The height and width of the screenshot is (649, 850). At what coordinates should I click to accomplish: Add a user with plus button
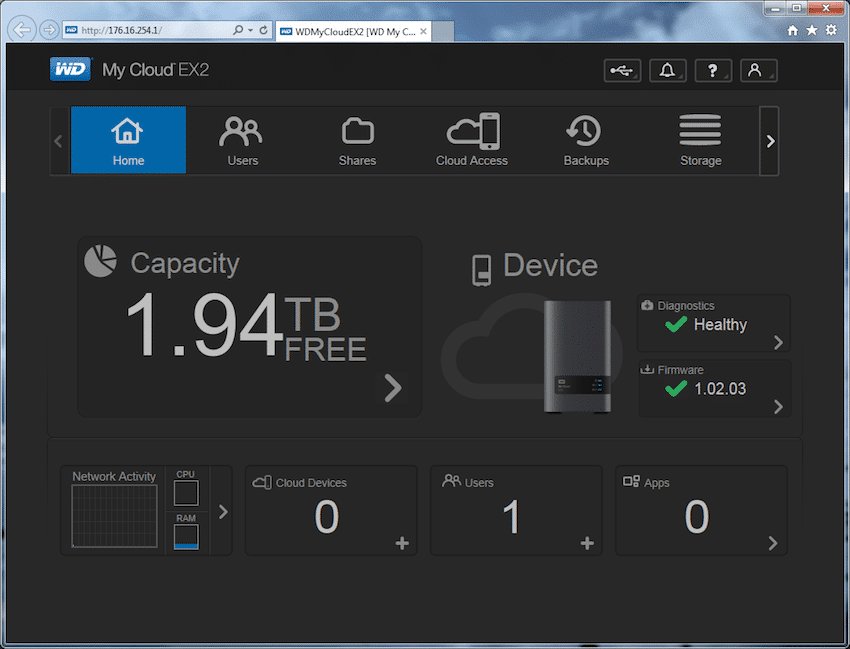(587, 543)
